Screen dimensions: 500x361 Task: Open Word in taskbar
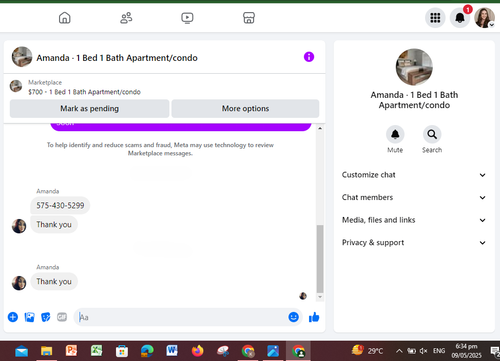click(x=172, y=351)
